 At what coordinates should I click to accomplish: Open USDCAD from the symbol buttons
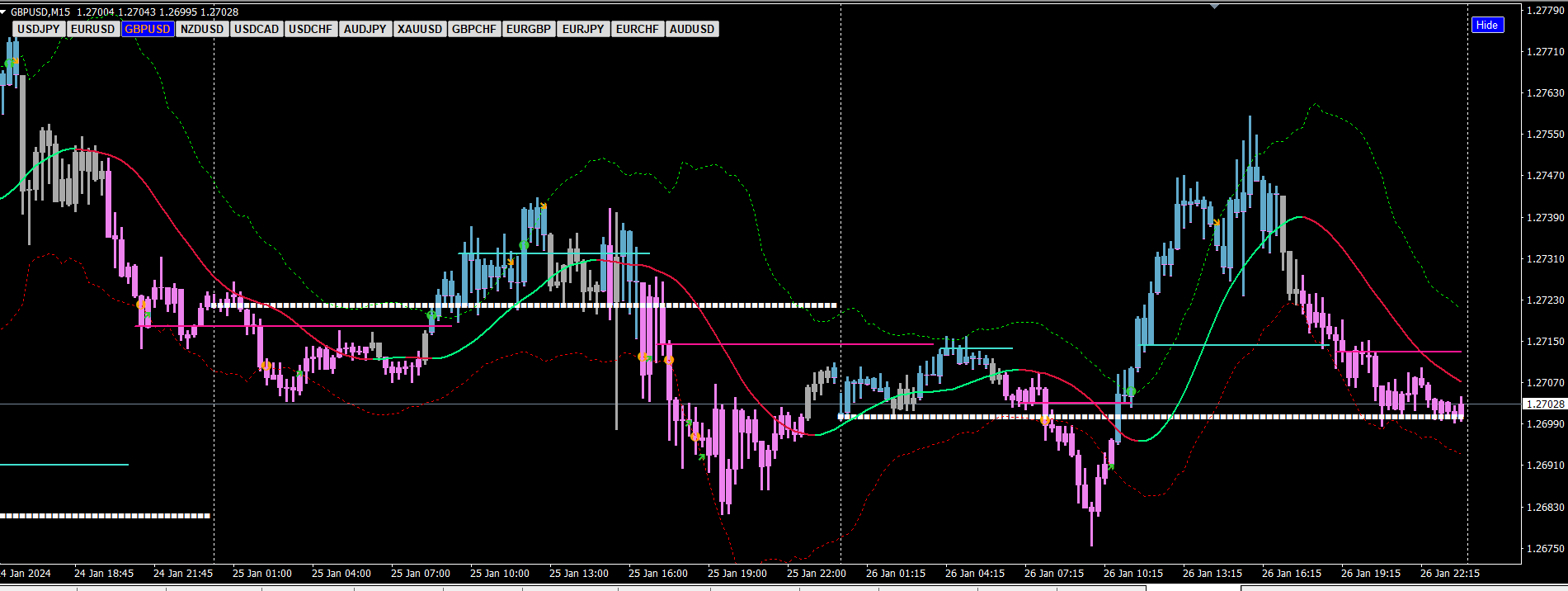coord(257,29)
